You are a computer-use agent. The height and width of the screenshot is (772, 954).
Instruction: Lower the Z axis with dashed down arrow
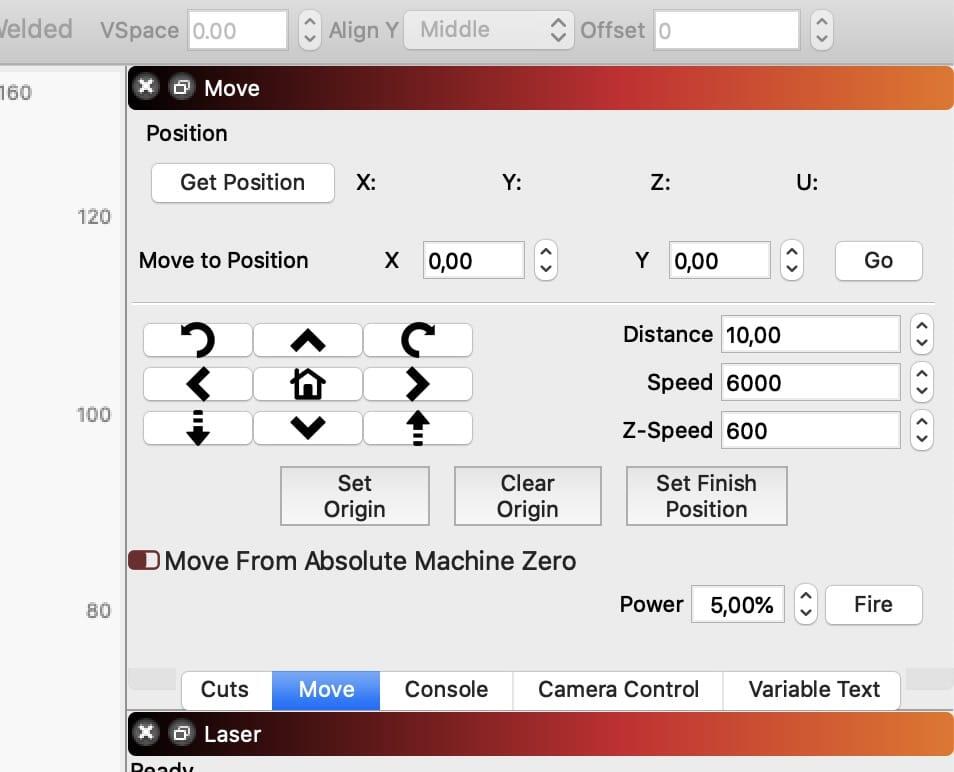pyautogui.click(x=198, y=428)
